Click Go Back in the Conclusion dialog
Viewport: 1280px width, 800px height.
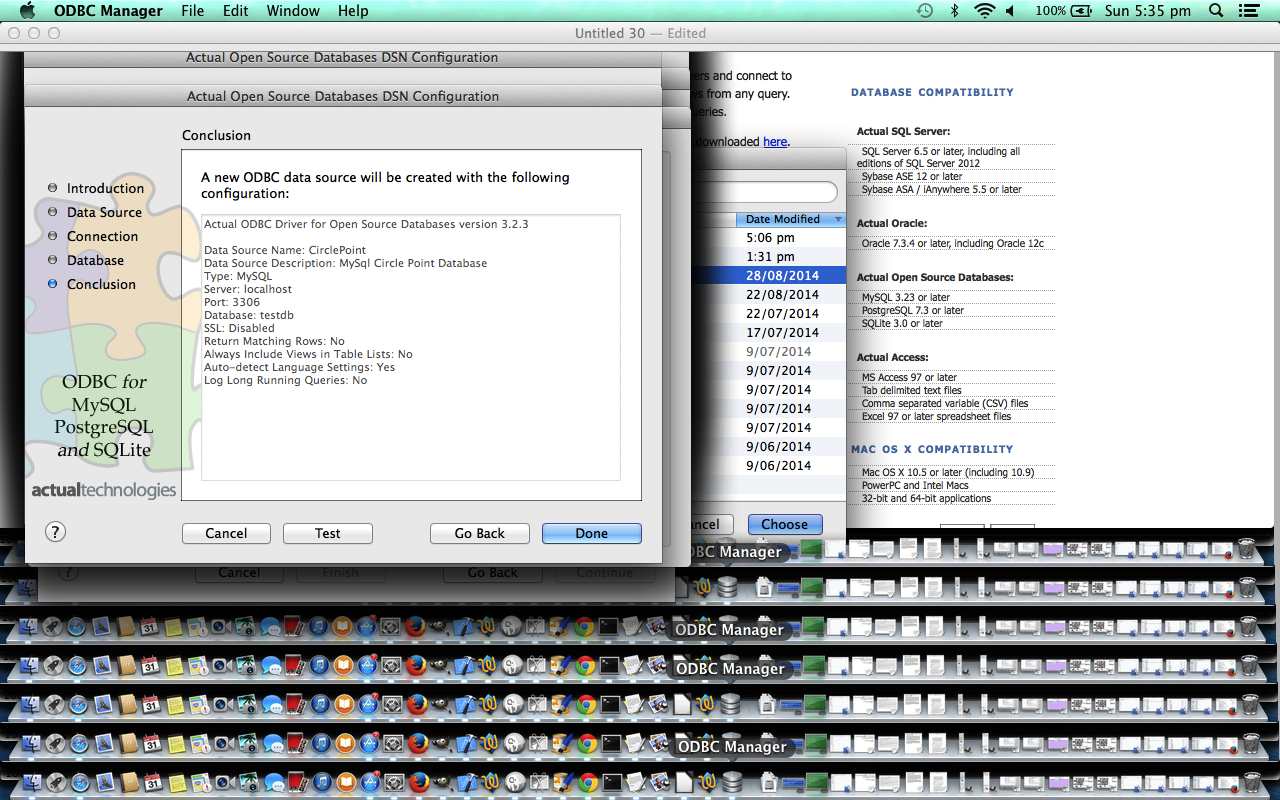pyautogui.click(x=480, y=533)
